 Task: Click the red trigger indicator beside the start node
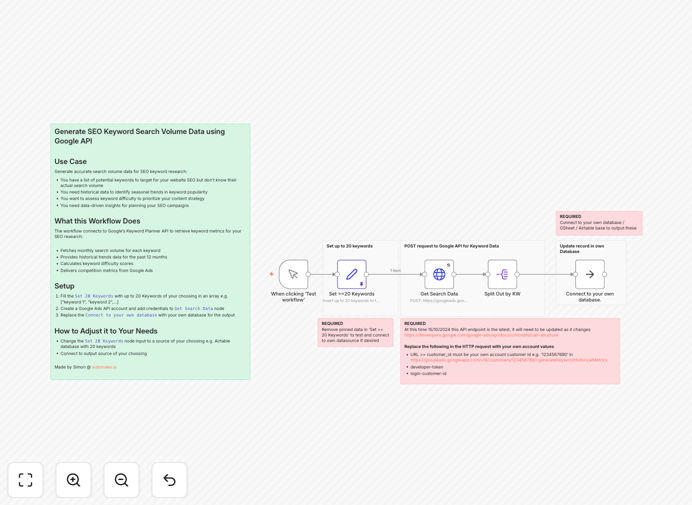tap(271, 274)
